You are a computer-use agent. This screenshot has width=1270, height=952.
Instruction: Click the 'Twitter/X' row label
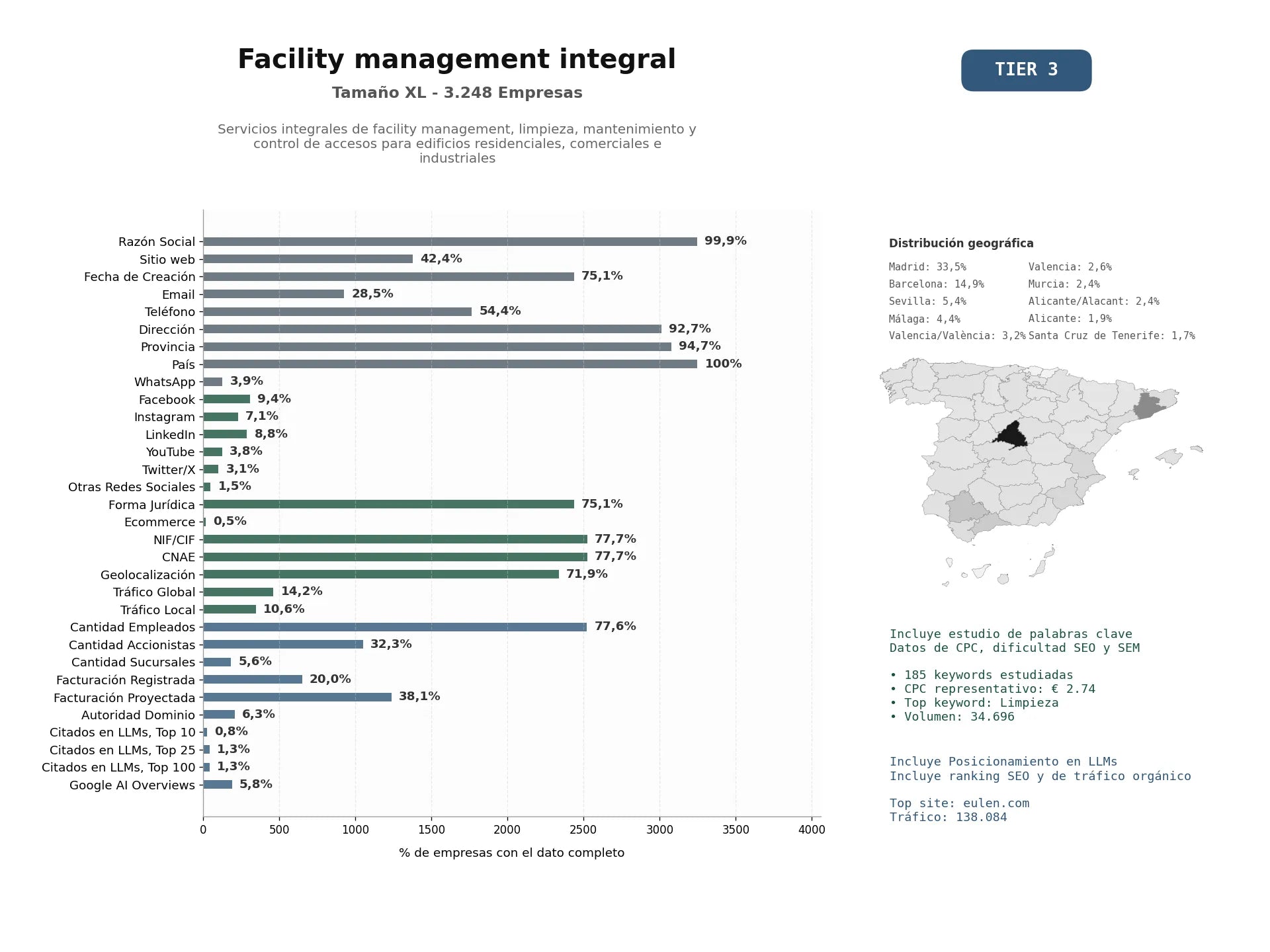pos(169,469)
